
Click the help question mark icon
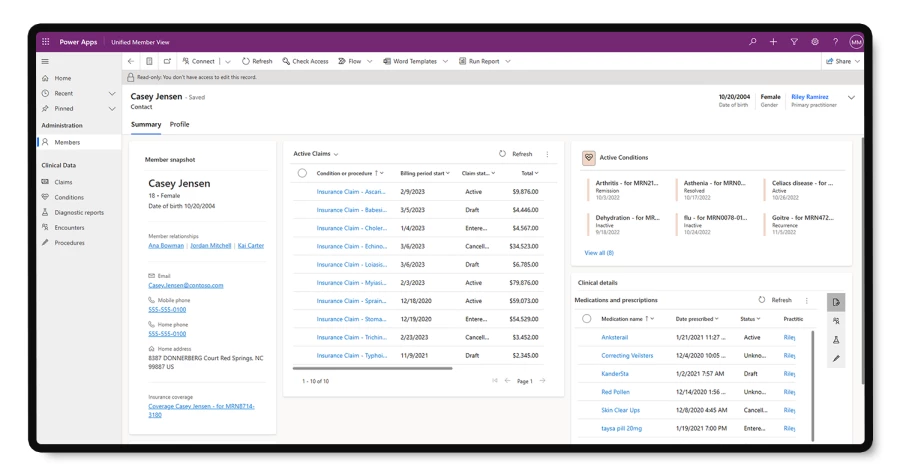click(835, 42)
